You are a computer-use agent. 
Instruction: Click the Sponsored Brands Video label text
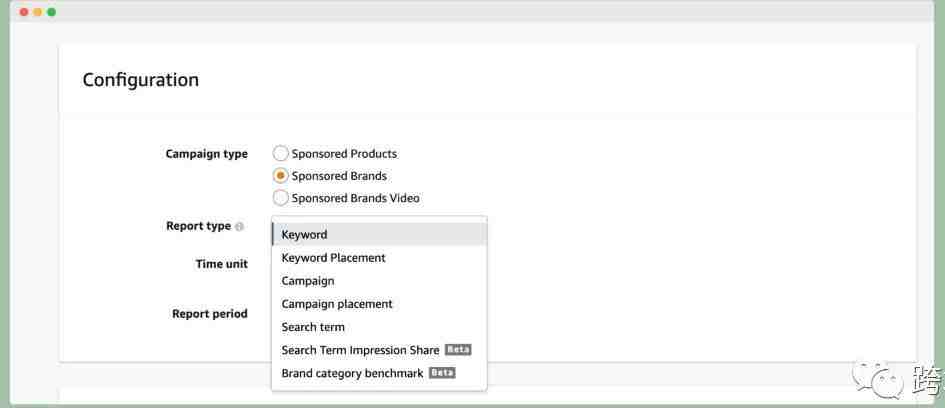[x=356, y=198]
